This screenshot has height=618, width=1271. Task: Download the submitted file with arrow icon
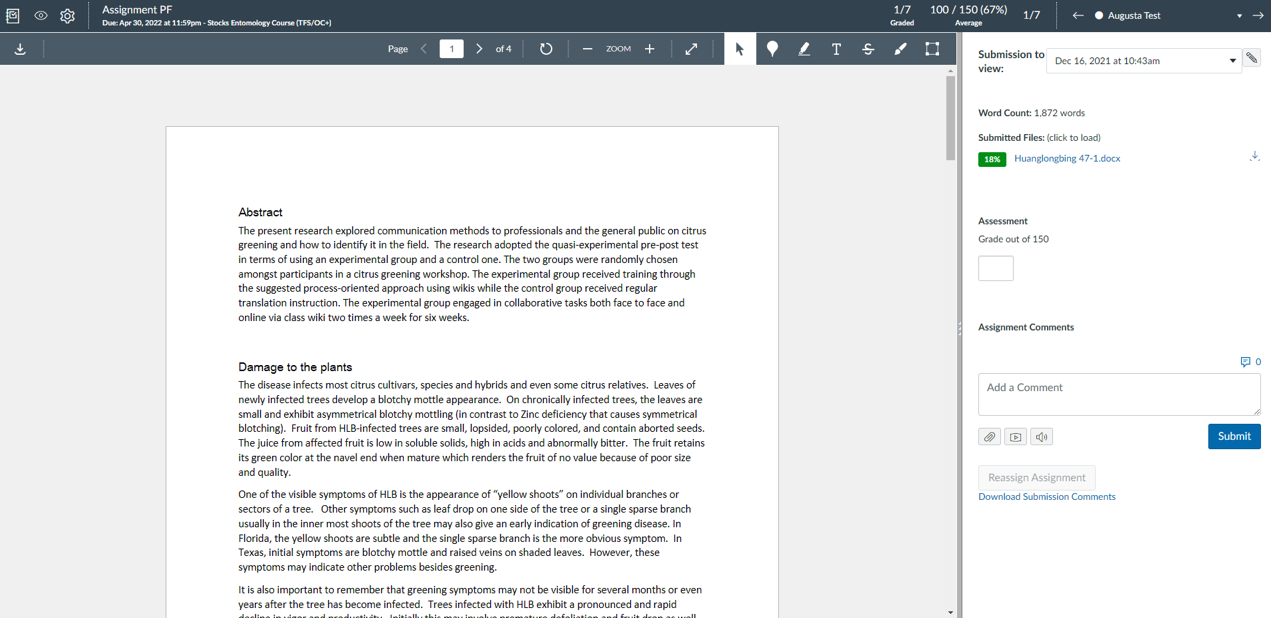coord(1254,157)
